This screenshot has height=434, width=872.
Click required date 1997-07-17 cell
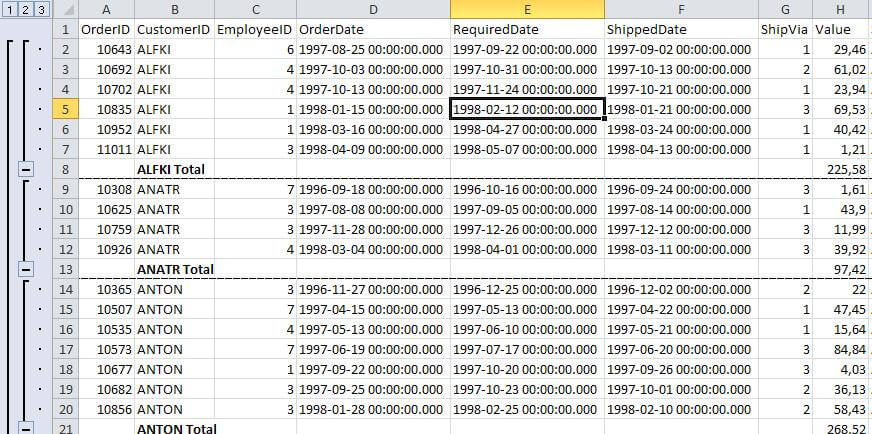(x=527, y=350)
